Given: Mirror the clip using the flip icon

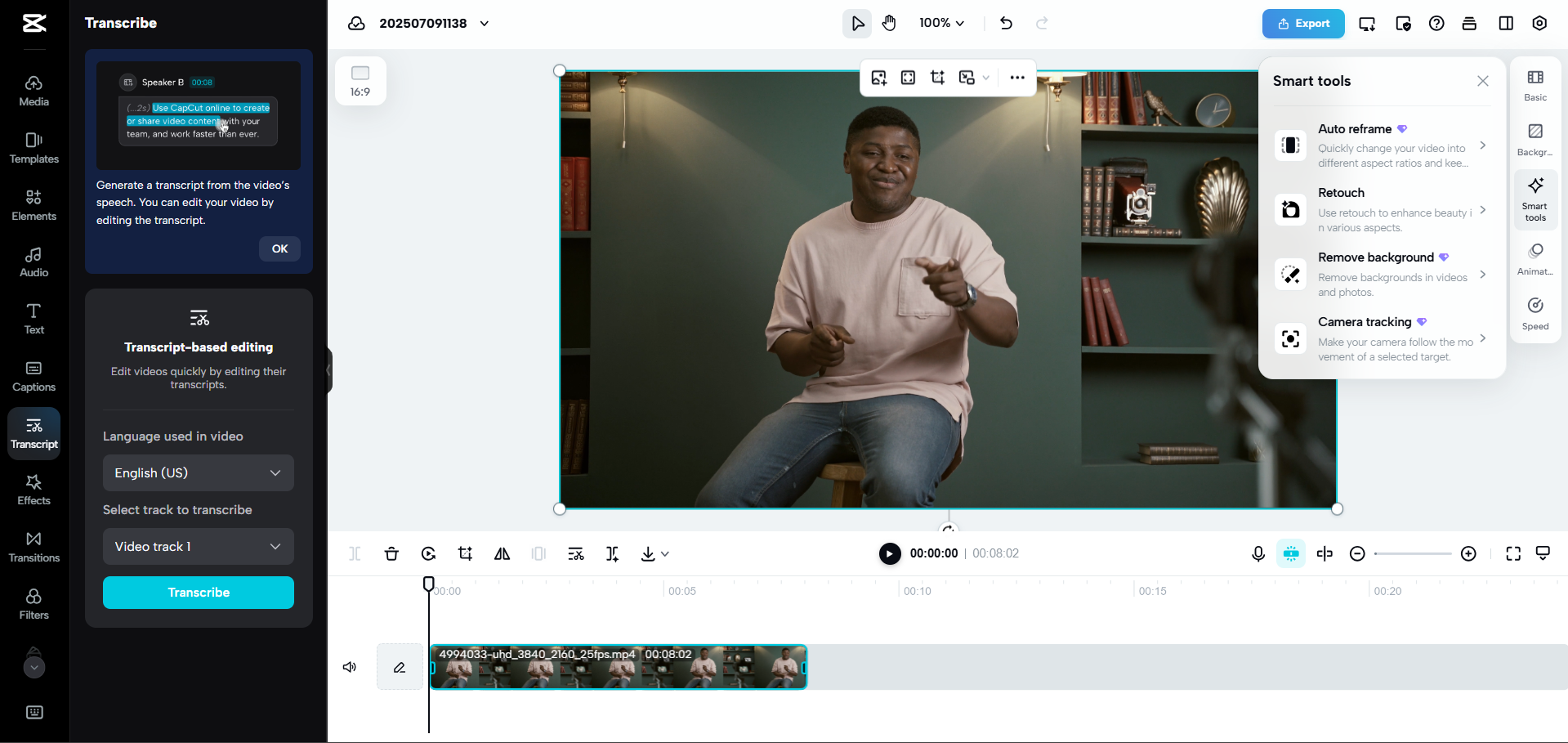Looking at the screenshot, I should [x=502, y=553].
